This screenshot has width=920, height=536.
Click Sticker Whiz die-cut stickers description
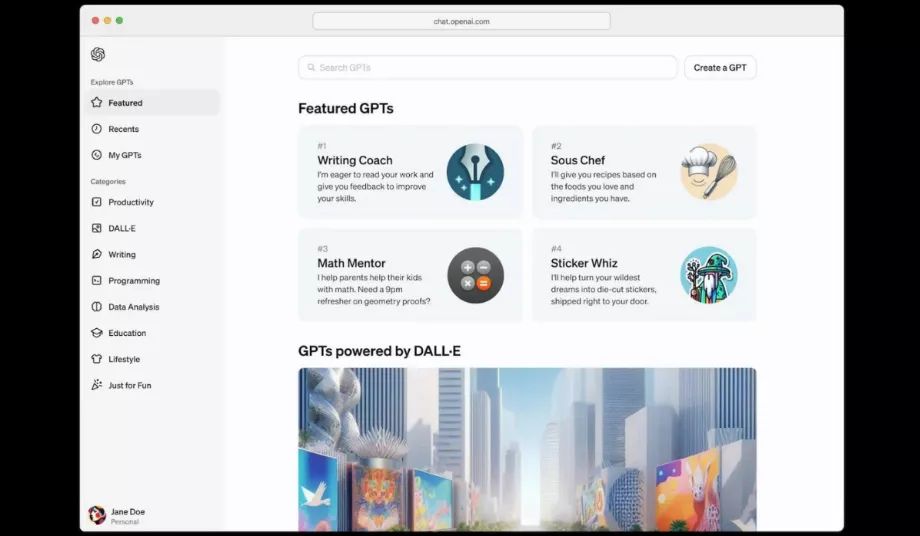(x=604, y=289)
